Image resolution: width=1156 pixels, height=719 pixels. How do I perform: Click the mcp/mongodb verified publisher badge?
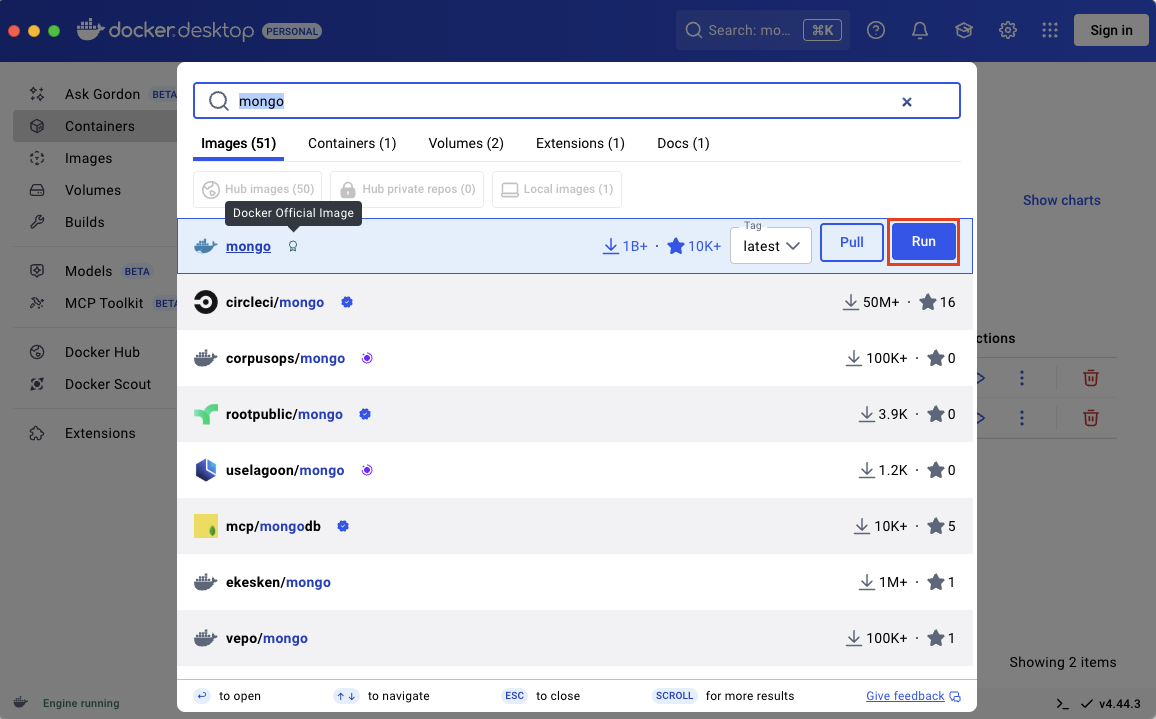point(343,526)
